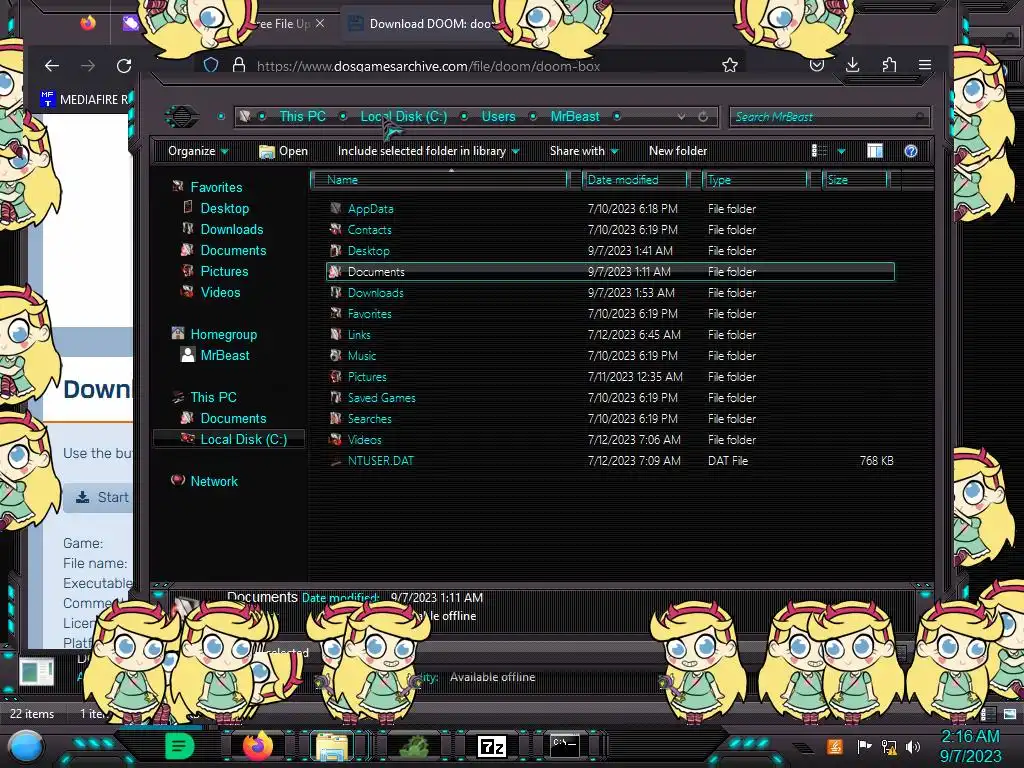Viewport: 1024px width, 768px height.
Task: Open Explorer help icon
Action: [910, 152]
